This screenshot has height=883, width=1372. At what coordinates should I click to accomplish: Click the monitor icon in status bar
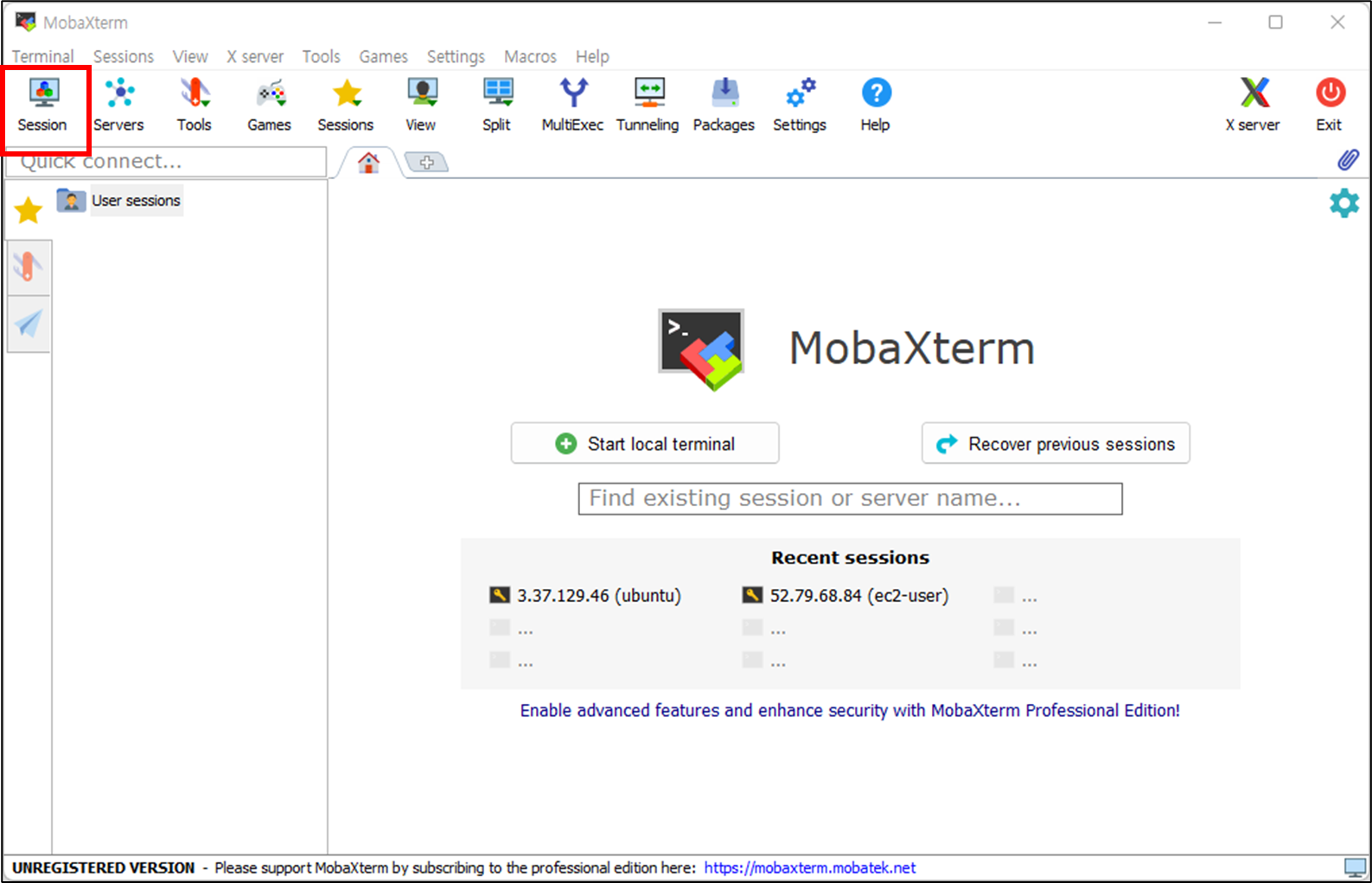point(1355,867)
